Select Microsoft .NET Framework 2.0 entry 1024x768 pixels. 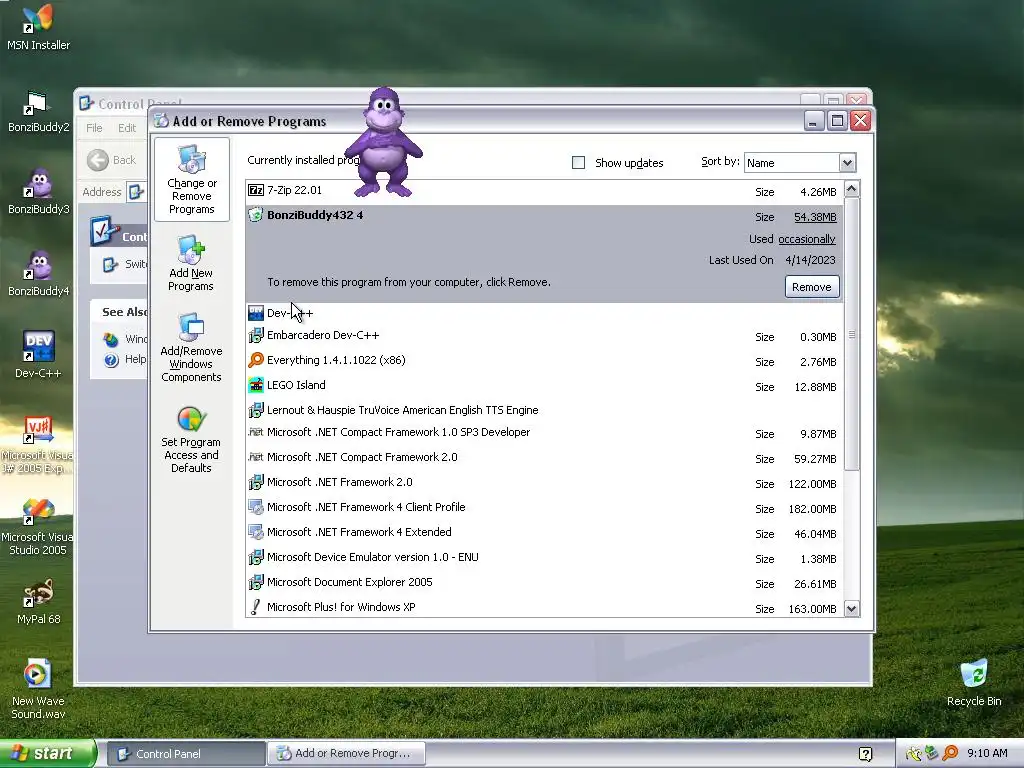coord(545,483)
